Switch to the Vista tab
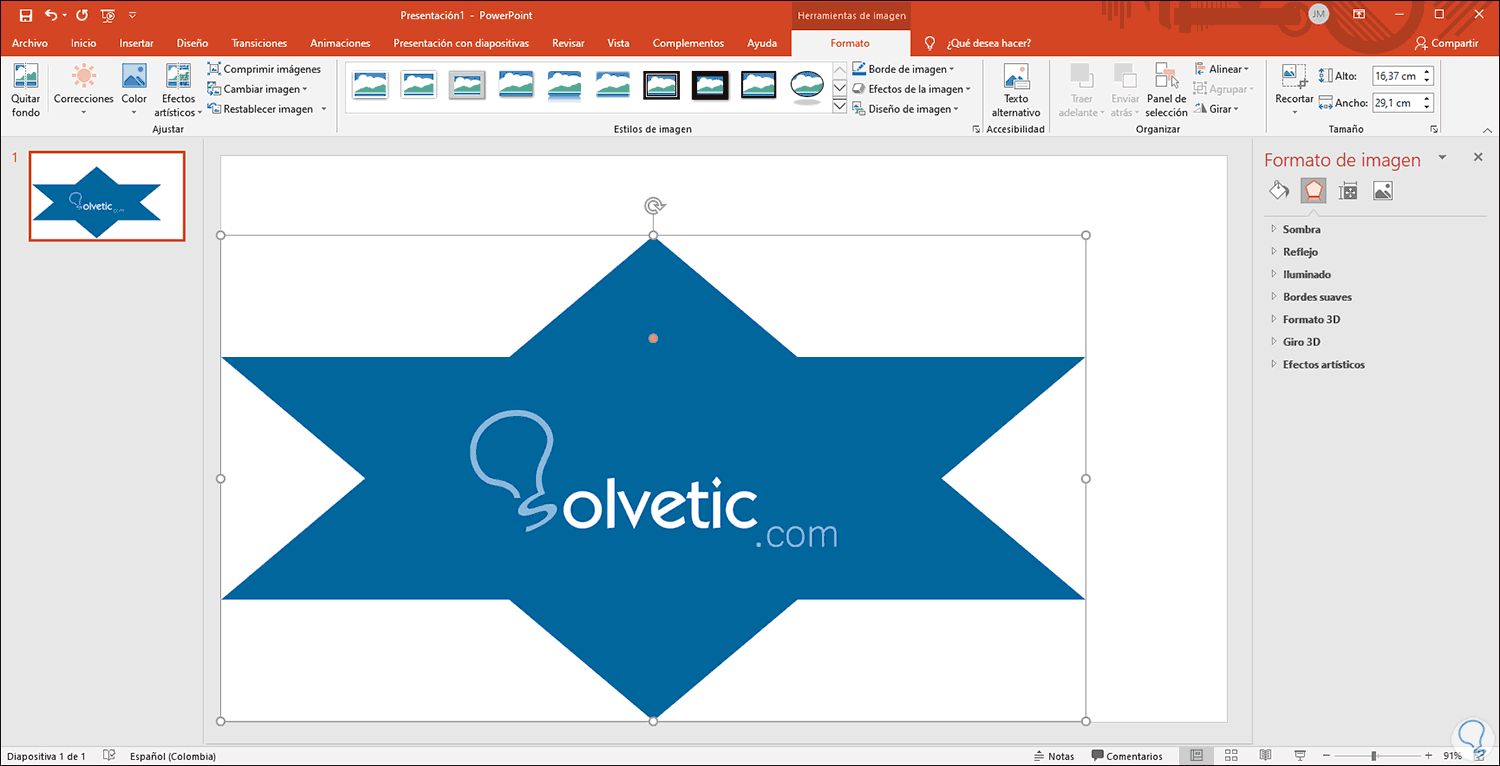 click(618, 43)
